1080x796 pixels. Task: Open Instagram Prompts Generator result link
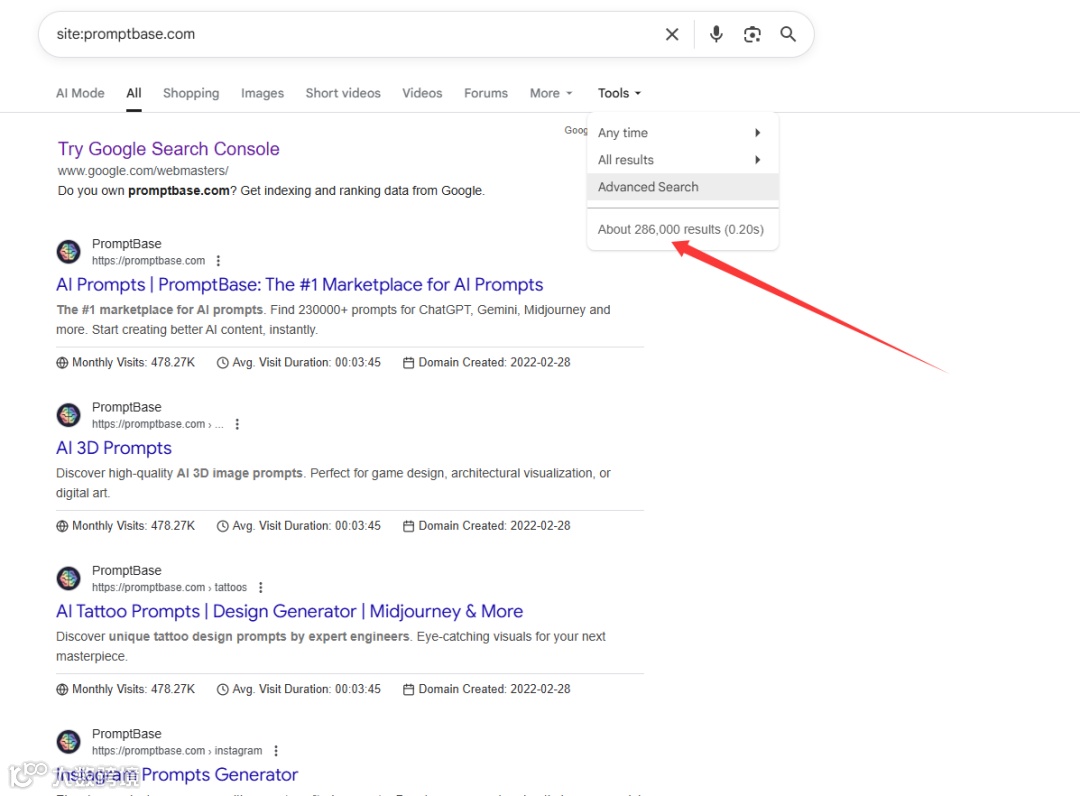tap(177, 775)
